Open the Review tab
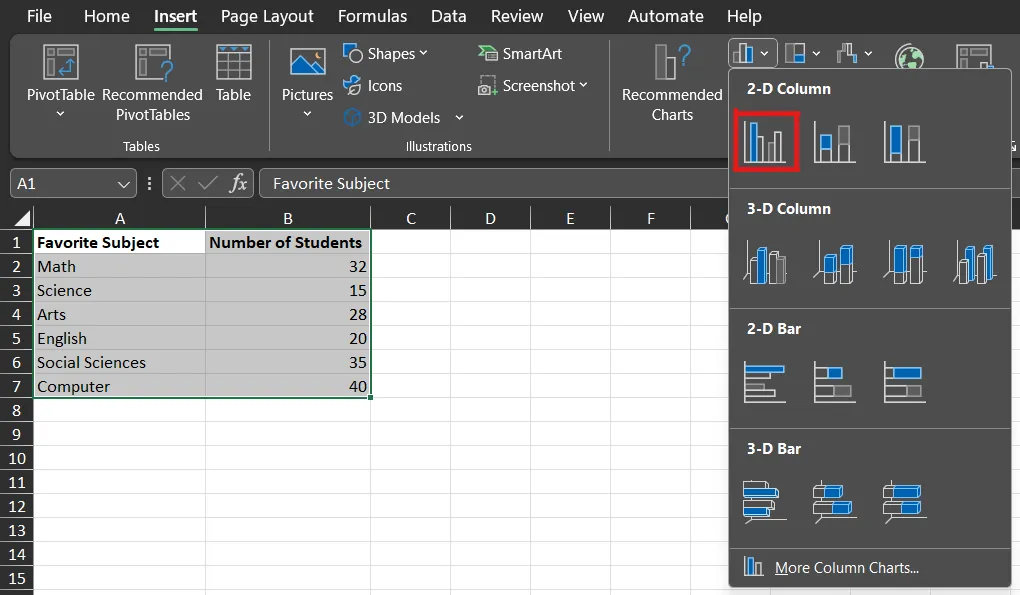This screenshot has height=595, width=1020. (x=517, y=16)
